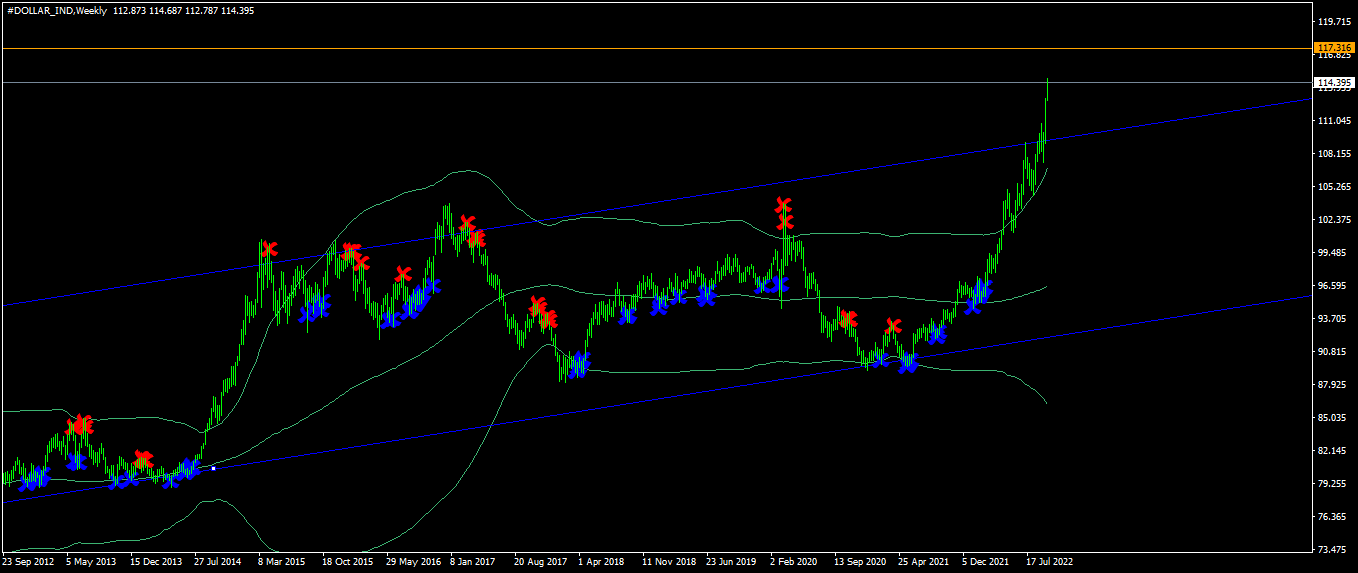The width and height of the screenshot is (1358, 573).
Task: Select the 114.395 current price label
Action: [x=1335, y=82]
